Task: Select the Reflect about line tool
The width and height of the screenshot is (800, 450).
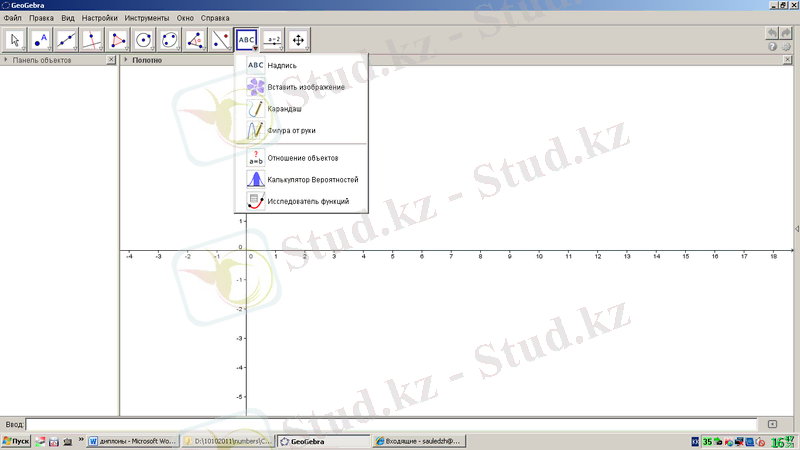Action: 221,40
